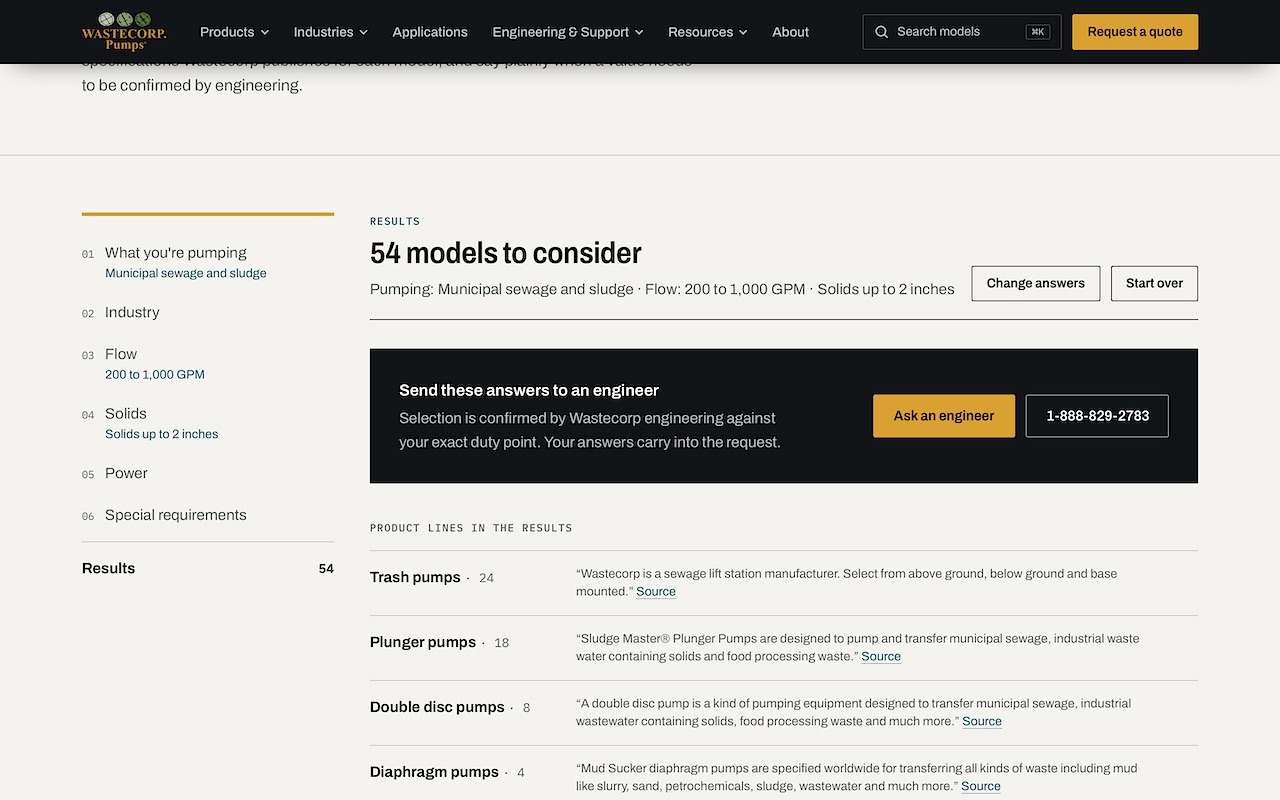Click the 200 to 1,000 GPM answer
The width and height of the screenshot is (1280, 800).
tap(155, 374)
